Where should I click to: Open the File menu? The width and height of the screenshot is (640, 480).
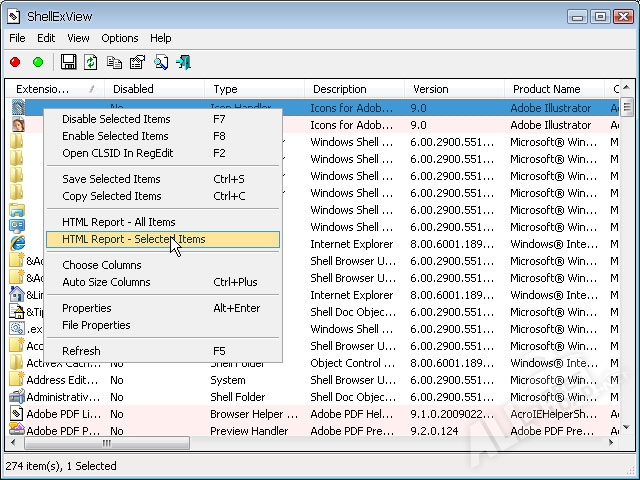(17, 38)
